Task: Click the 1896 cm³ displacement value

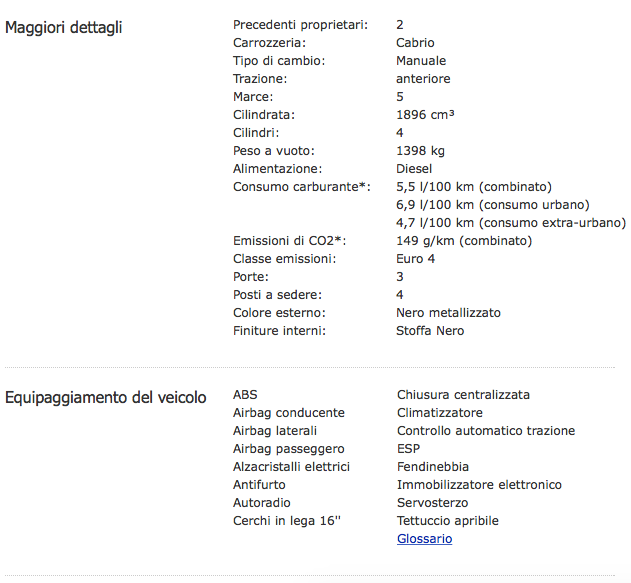Action: pos(425,114)
